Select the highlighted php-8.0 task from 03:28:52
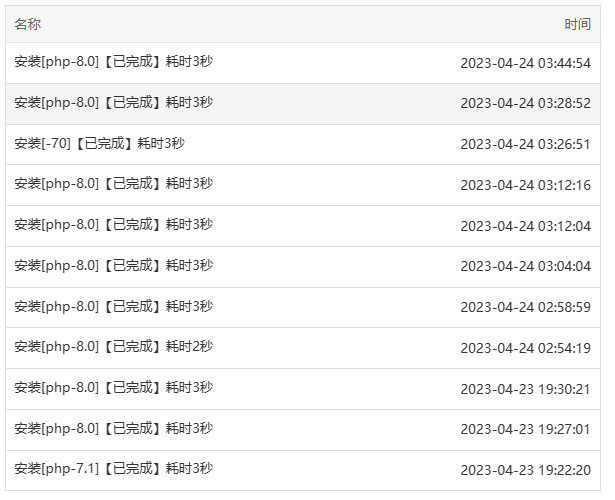615x500 pixels. coord(303,104)
